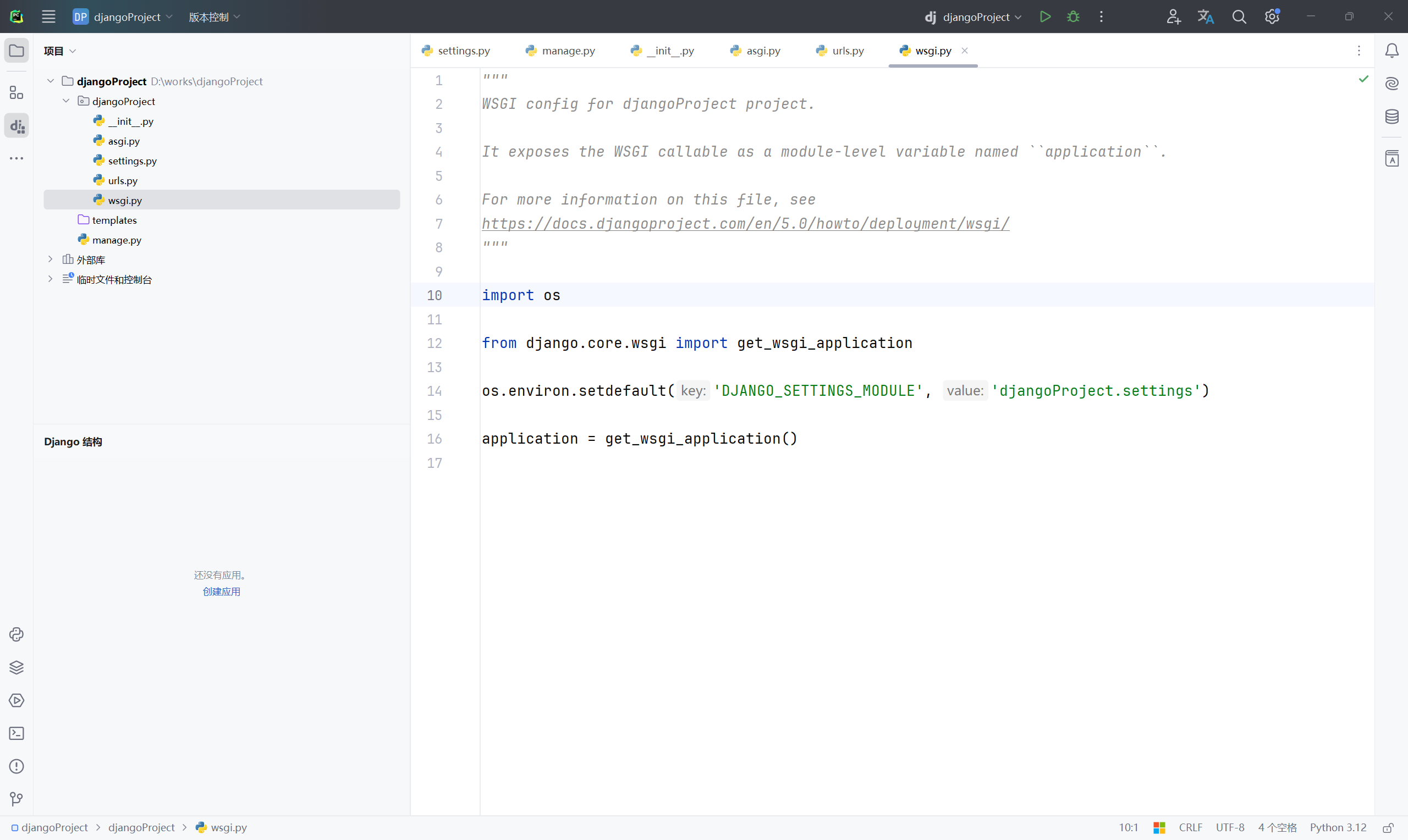The width and height of the screenshot is (1408, 840).
Task: Switch to the __init__.py tab
Action: point(662,51)
